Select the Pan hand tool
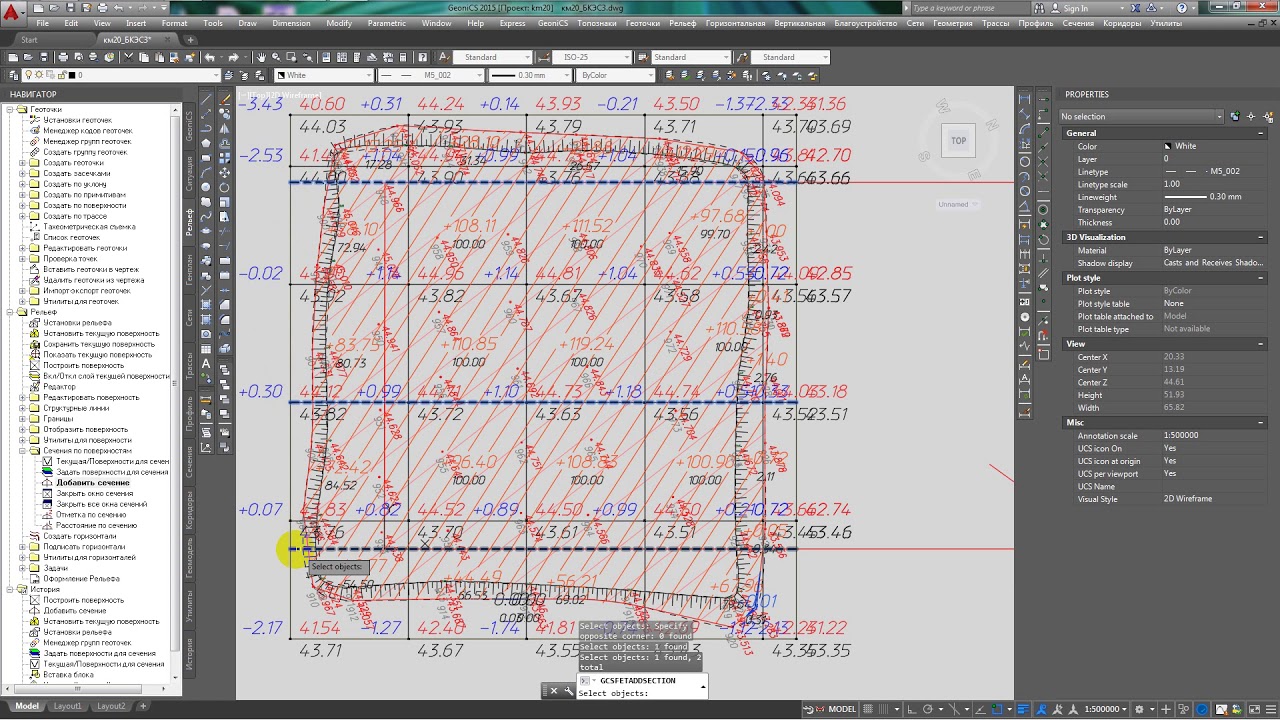Image resolution: width=1280 pixels, height=720 pixels. (261, 57)
